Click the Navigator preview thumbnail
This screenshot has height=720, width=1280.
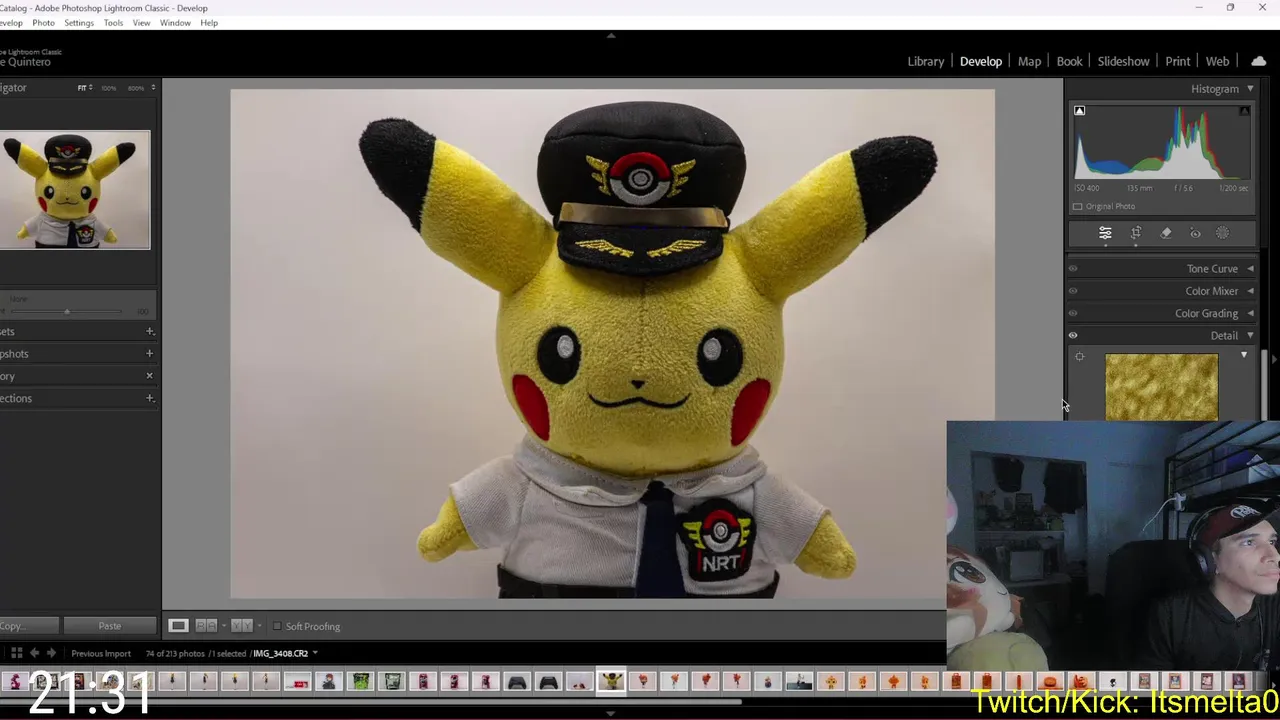click(x=75, y=190)
